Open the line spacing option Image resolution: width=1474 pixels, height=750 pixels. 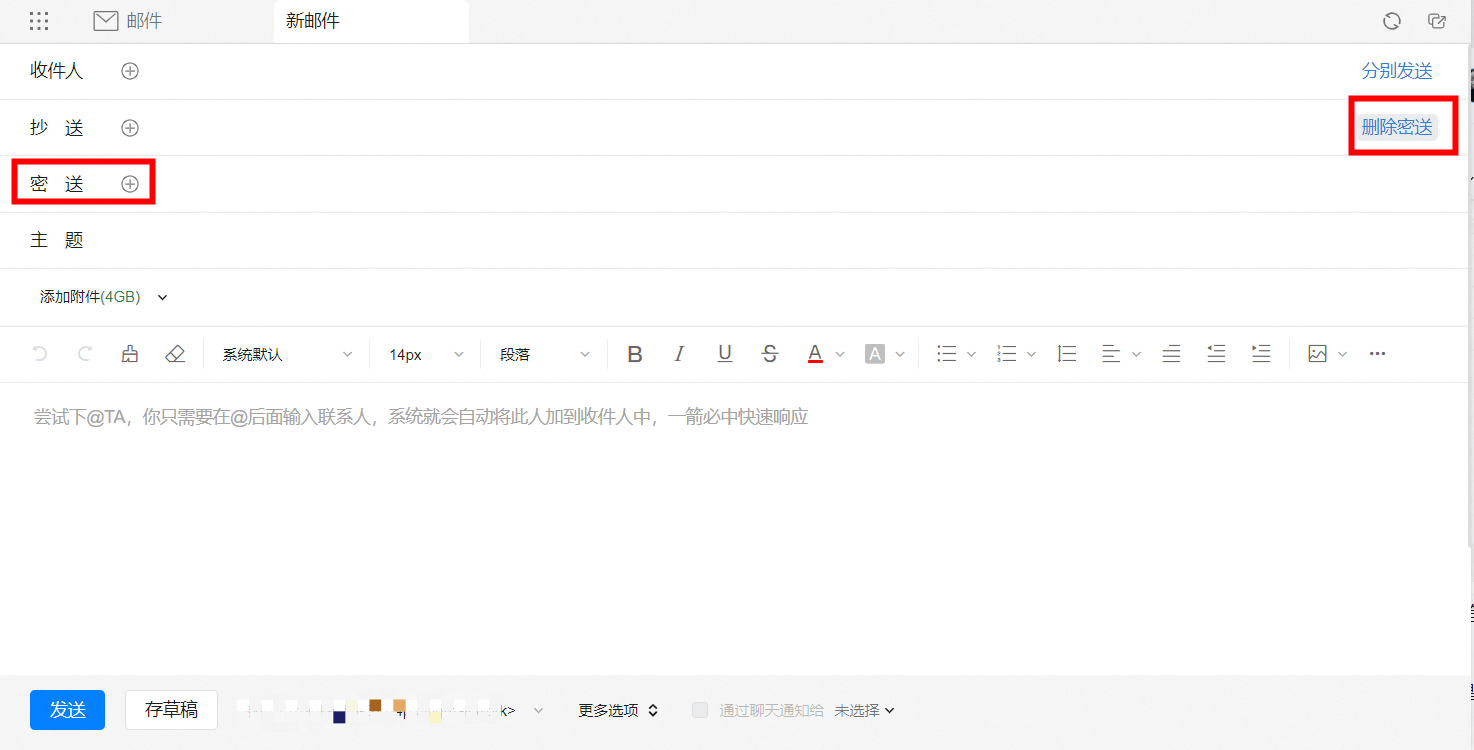[1067, 354]
